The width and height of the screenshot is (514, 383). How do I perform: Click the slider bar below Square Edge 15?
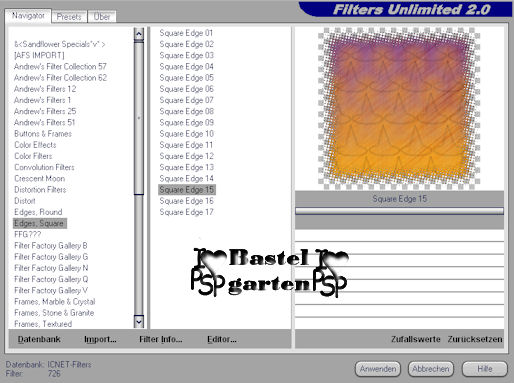399,211
